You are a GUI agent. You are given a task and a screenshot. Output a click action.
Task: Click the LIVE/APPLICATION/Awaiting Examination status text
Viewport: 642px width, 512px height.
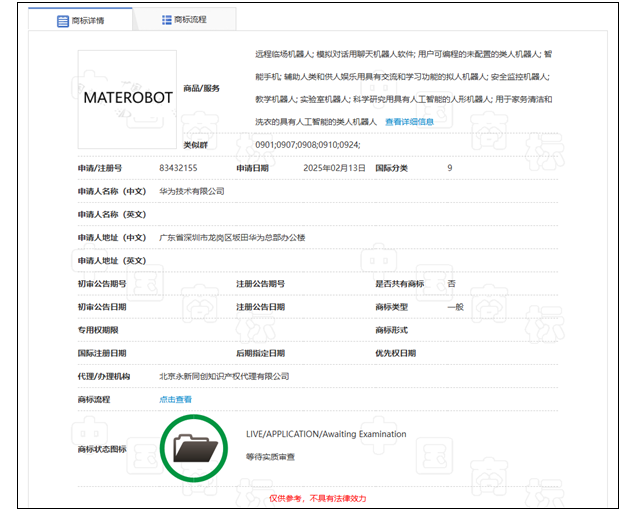(326, 434)
